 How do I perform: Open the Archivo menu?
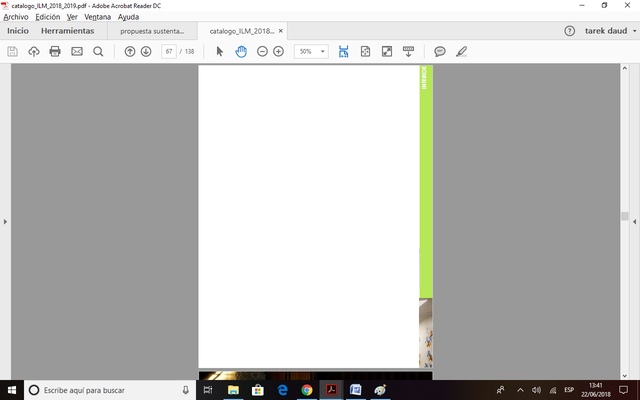[x=16, y=17]
